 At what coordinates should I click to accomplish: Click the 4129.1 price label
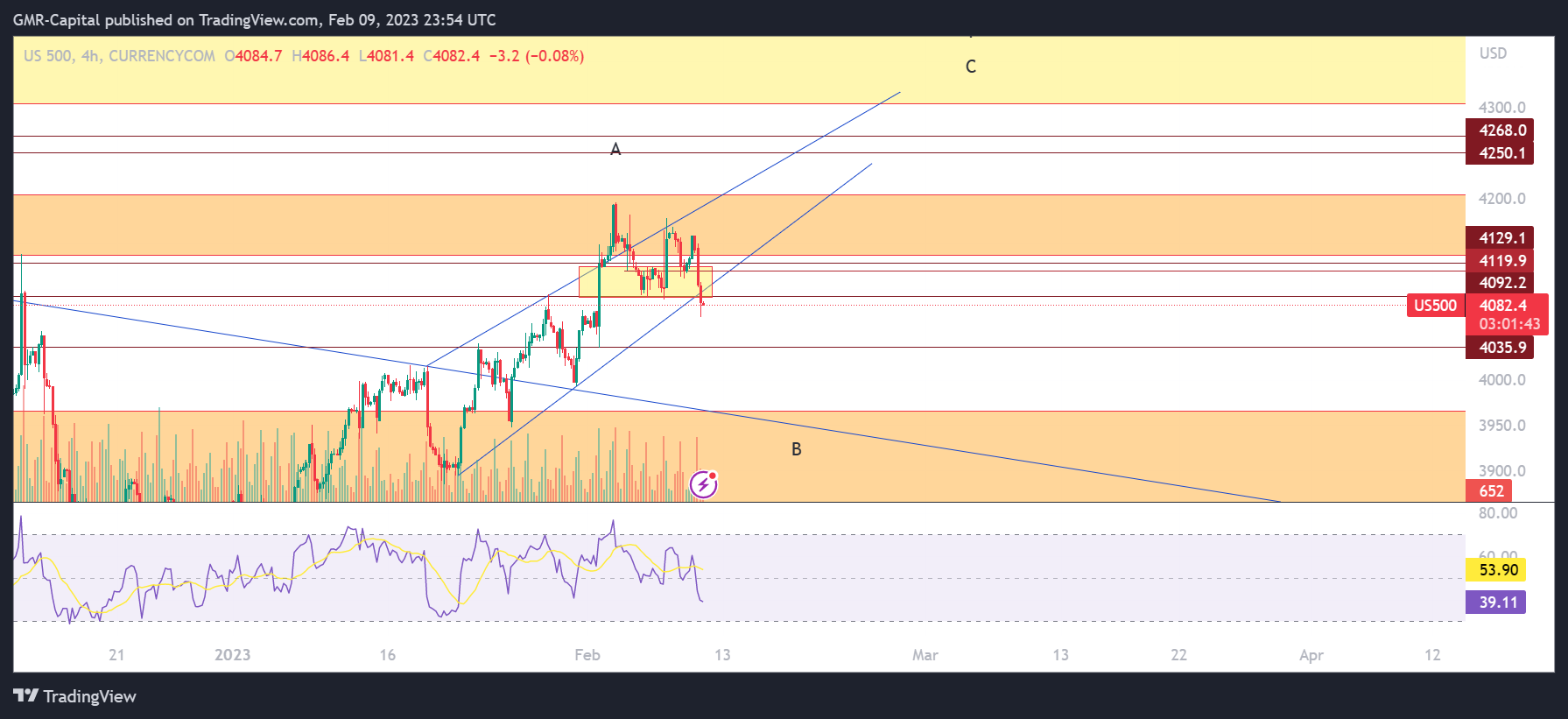point(1500,238)
